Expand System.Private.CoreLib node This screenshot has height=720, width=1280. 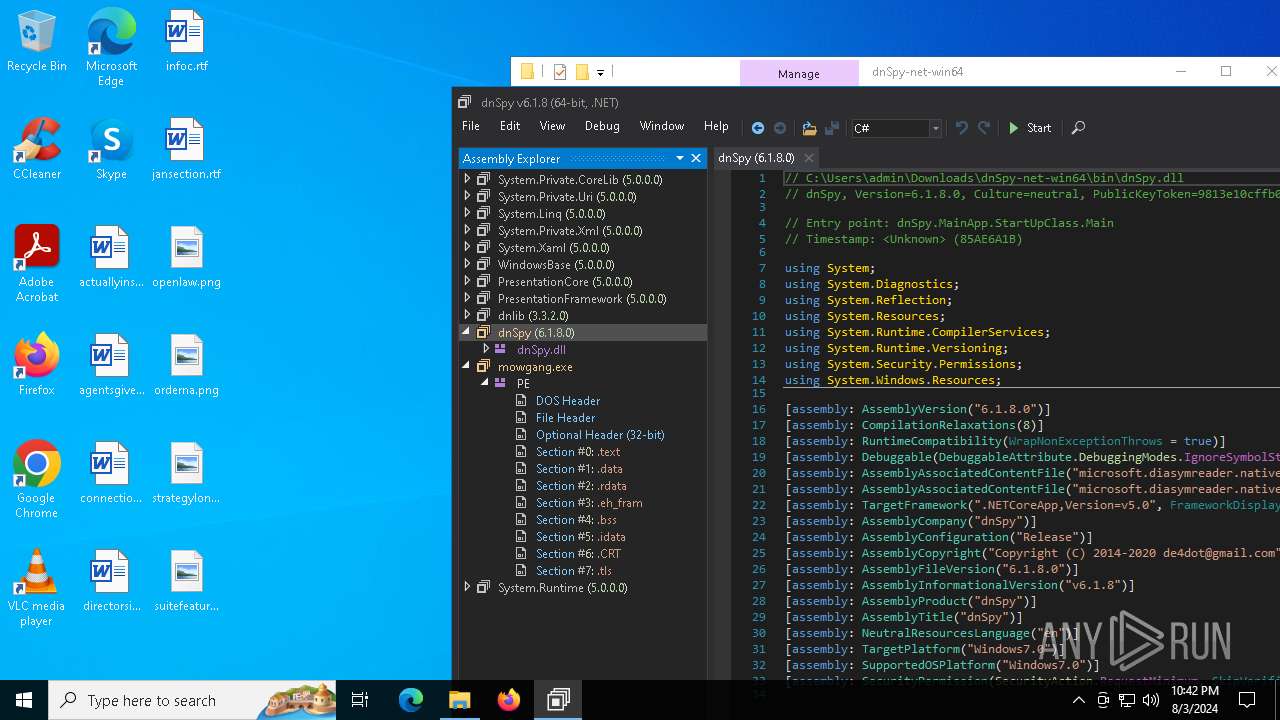(467, 180)
